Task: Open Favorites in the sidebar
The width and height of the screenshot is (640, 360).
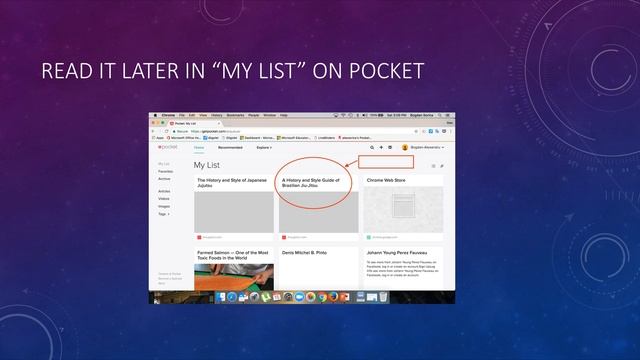Action: tap(165, 171)
